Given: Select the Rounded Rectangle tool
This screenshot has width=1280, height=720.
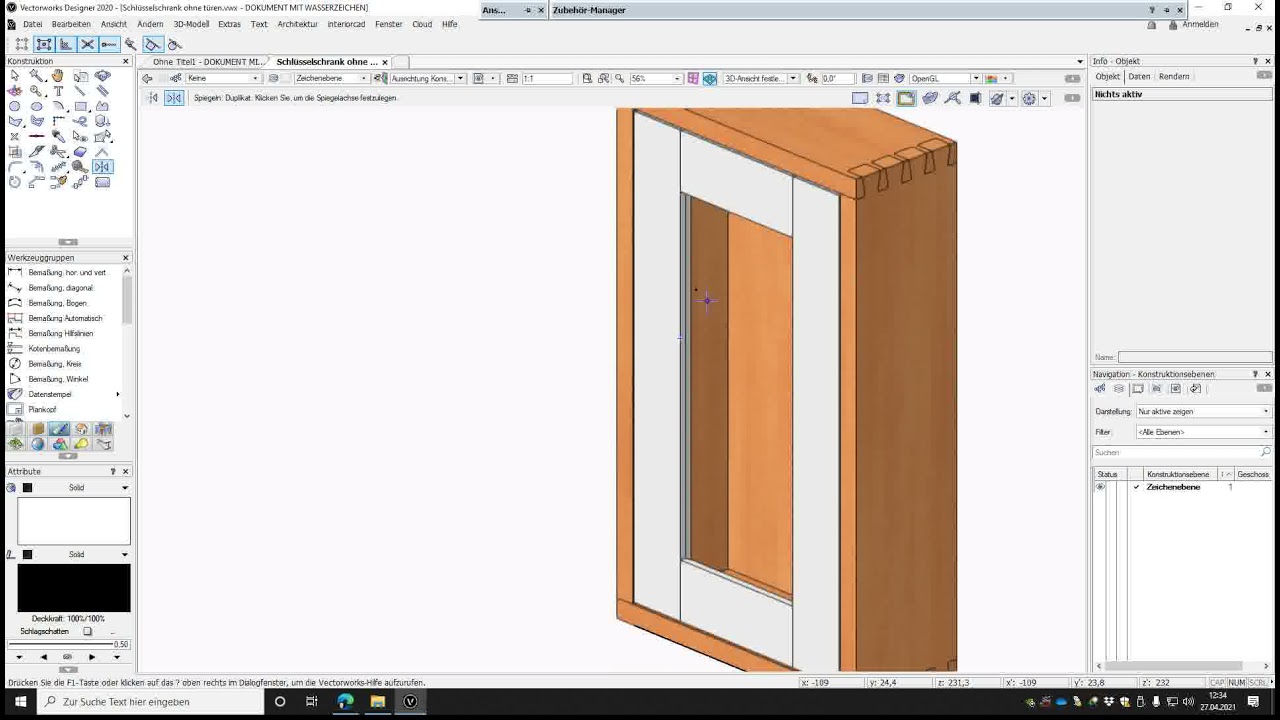Looking at the screenshot, I should pyautogui.click(x=102, y=182).
